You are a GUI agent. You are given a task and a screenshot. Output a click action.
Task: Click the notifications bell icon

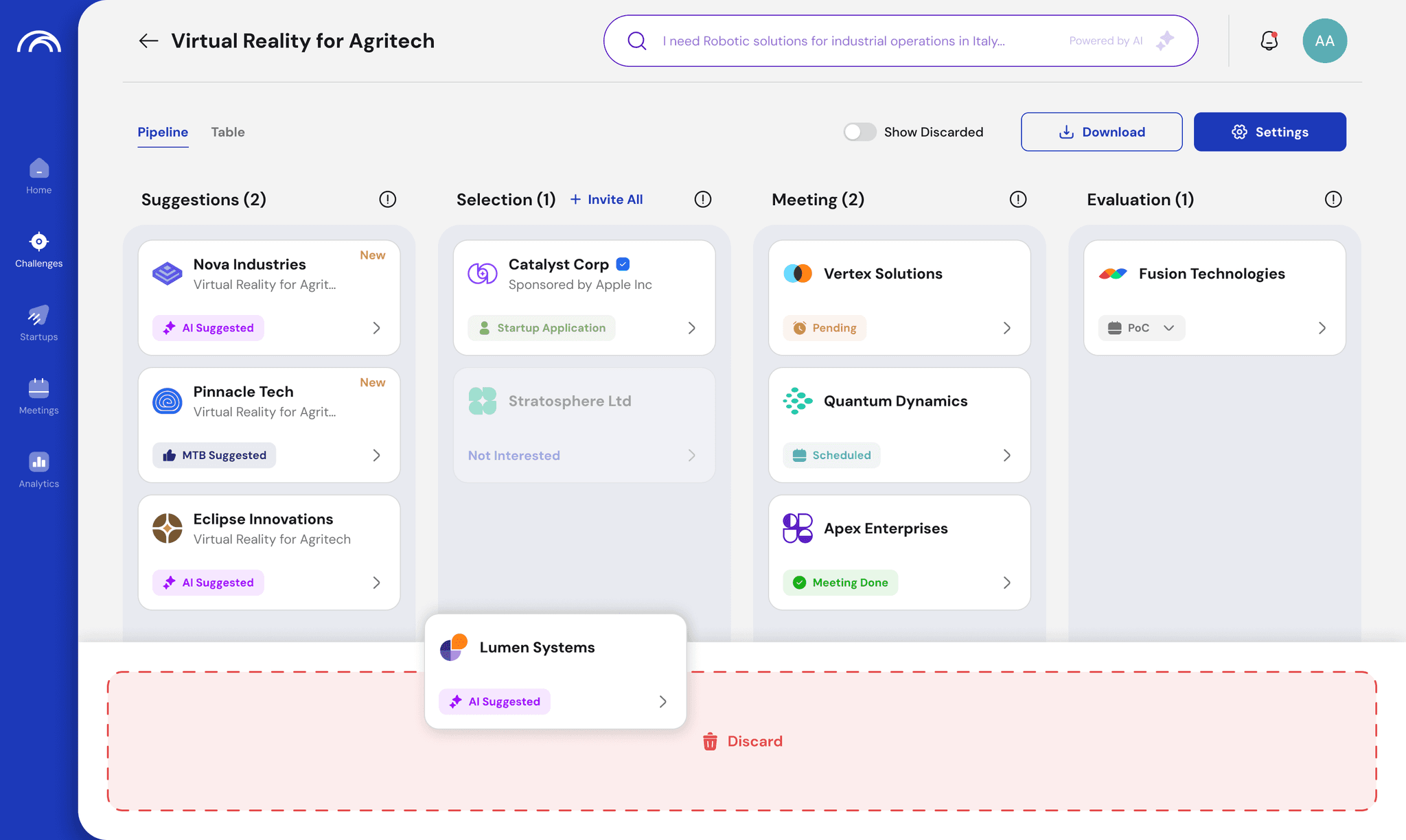(x=1269, y=41)
